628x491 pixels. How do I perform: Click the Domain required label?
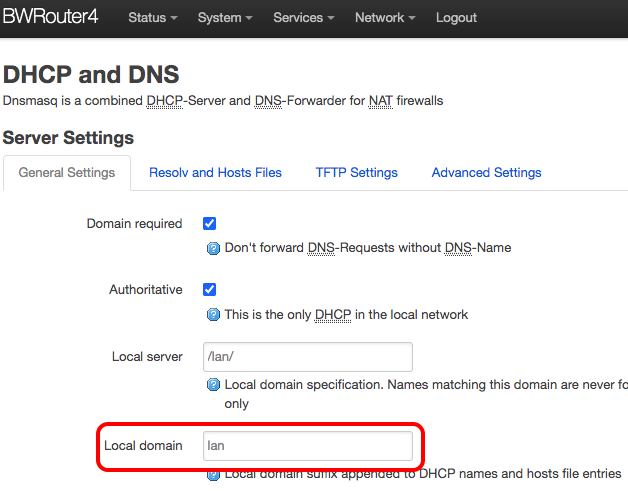click(135, 223)
